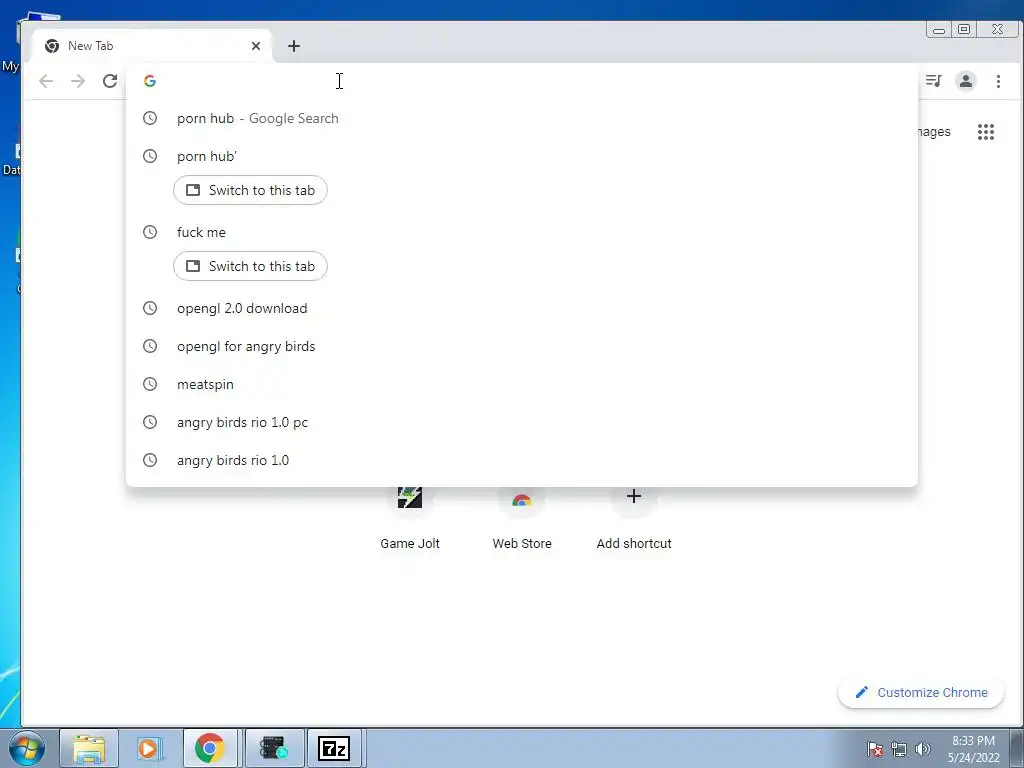
Task: Select suggestion 'angry birds rio 1.0 pc'
Action: point(522,422)
